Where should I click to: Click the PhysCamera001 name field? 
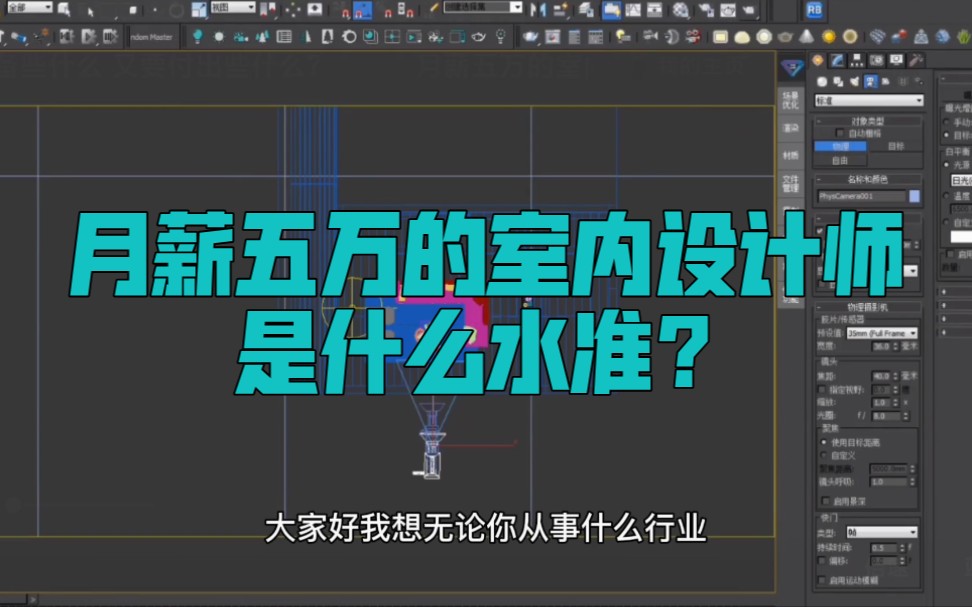(x=862, y=195)
